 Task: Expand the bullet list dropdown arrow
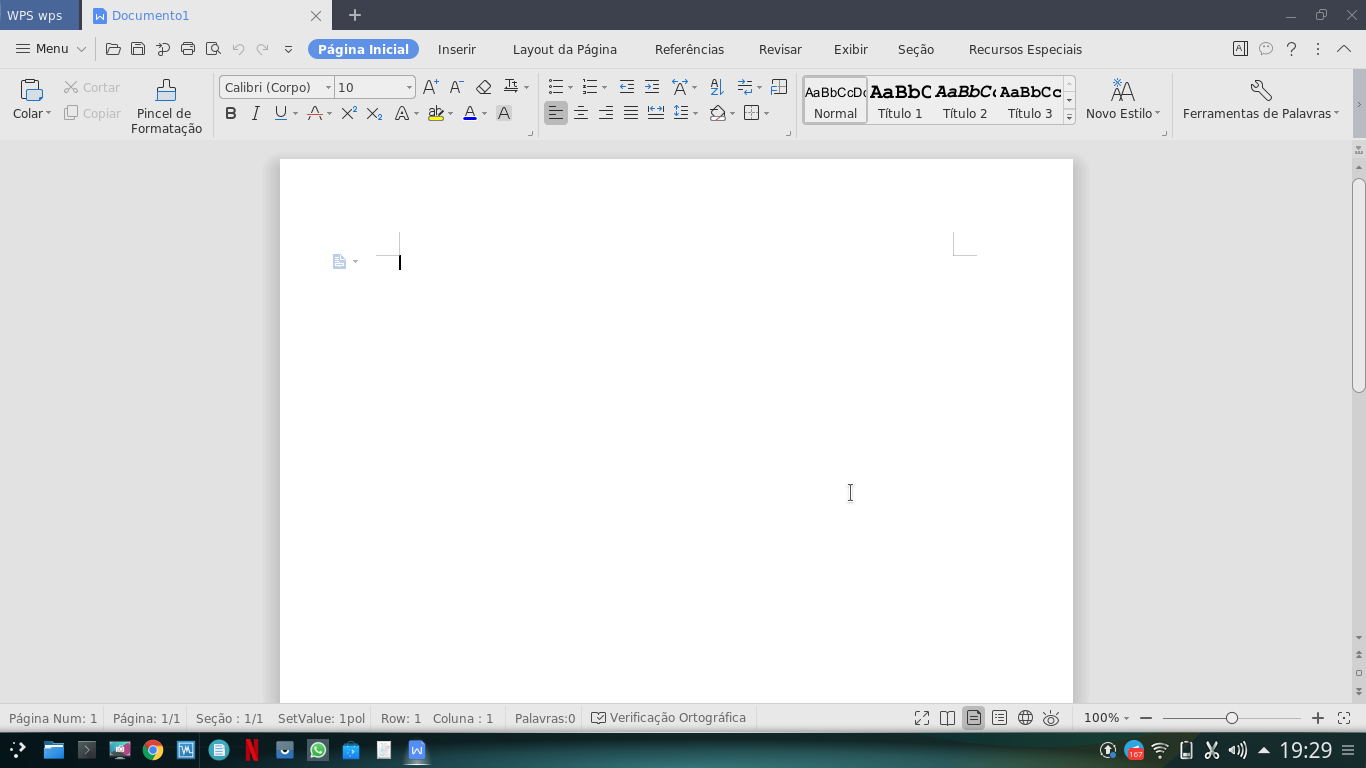(x=571, y=88)
